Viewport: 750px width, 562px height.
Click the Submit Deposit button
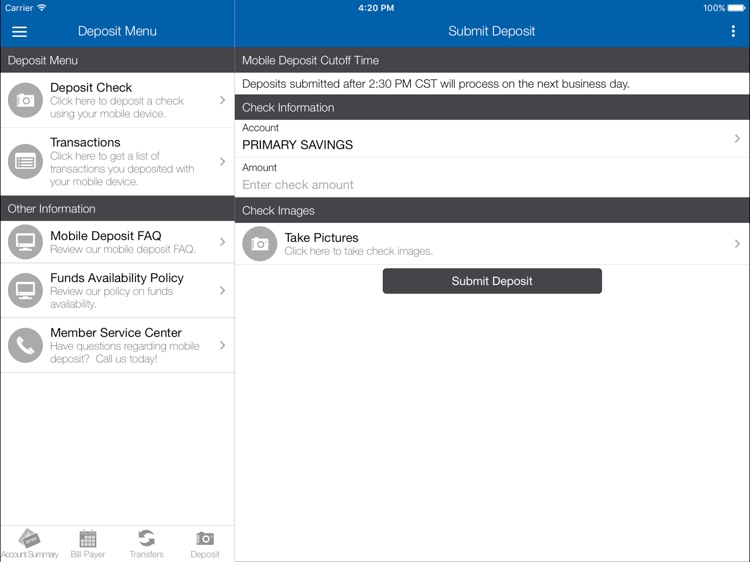click(492, 281)
